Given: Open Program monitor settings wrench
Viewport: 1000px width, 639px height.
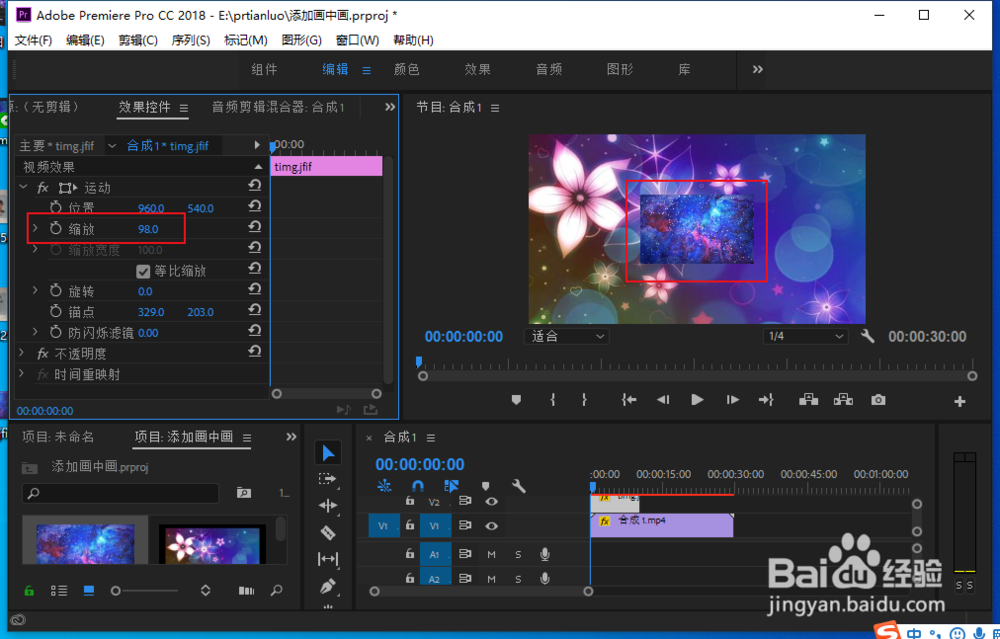Looking at the screenshot, I should pyautogui.click(x=867, y=336).
